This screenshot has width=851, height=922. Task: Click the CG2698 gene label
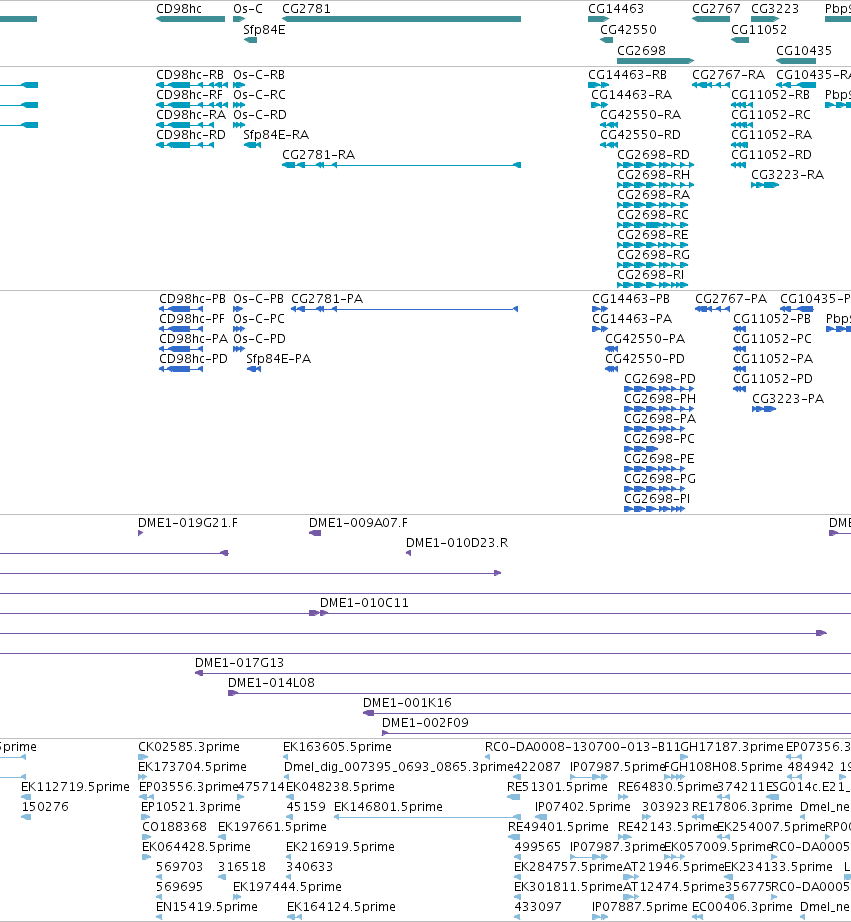[x=641, y=51]
